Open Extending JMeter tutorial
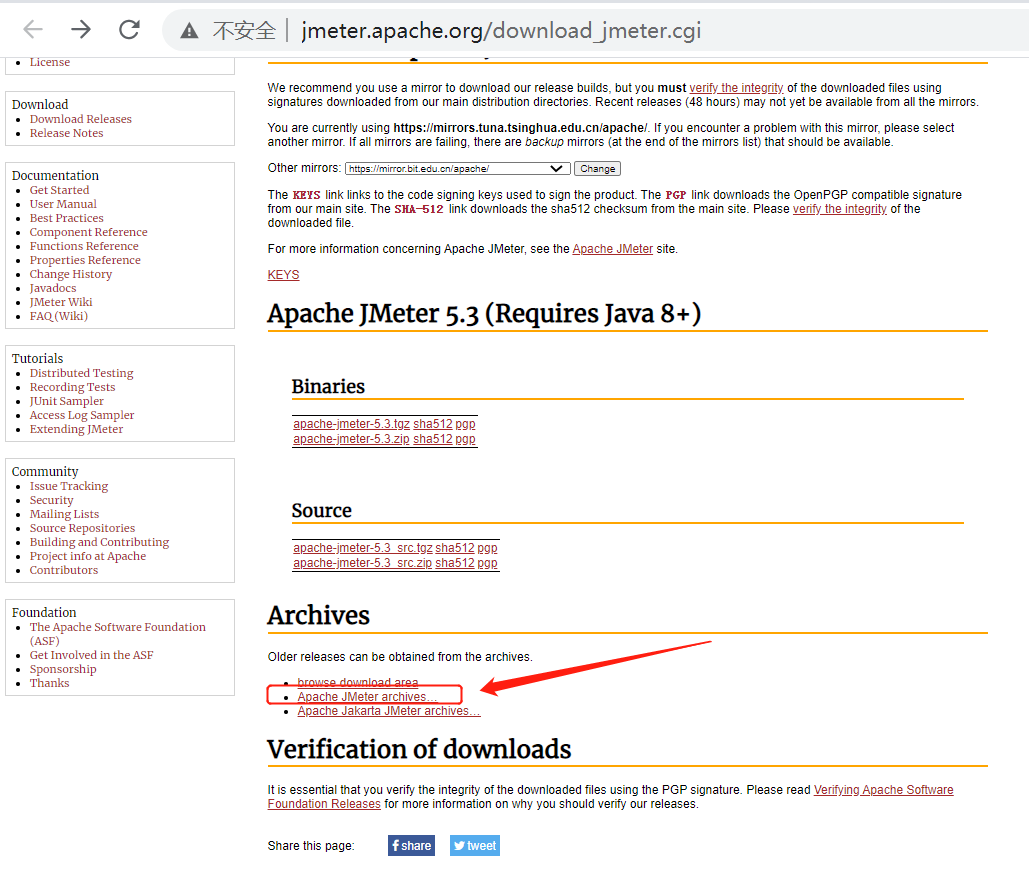This screenshot has width=1029, height=869. [x=76, y=429]
